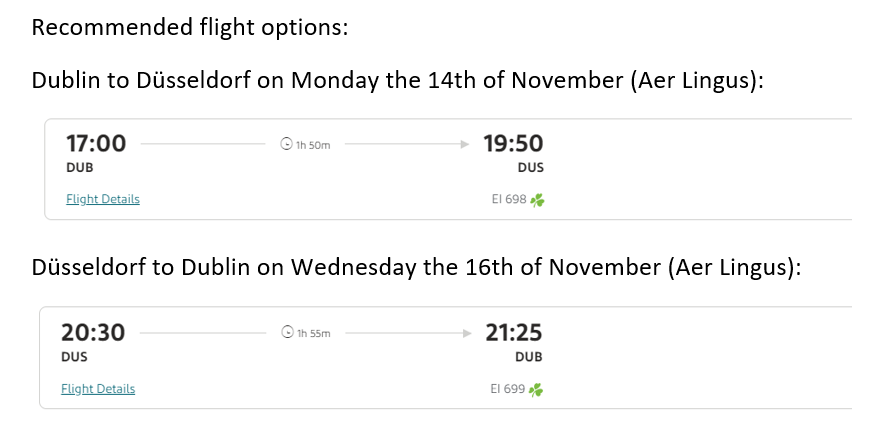Select the 20:30 departure time

pos(93,332)
